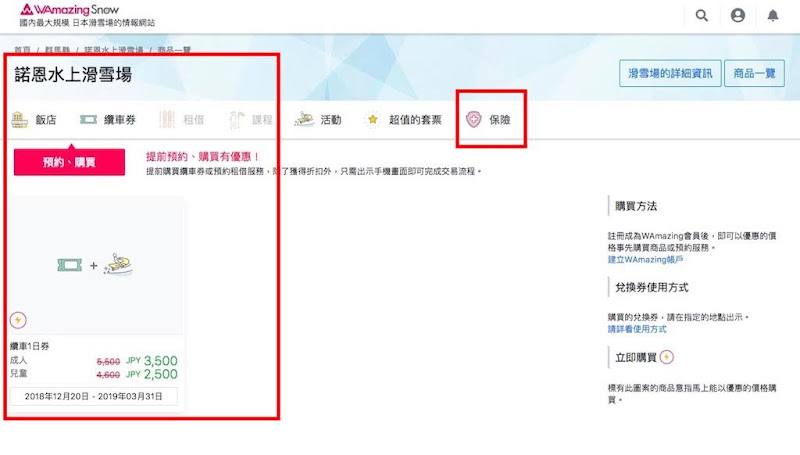Click the child price JPY 2,500

(152, 374)
